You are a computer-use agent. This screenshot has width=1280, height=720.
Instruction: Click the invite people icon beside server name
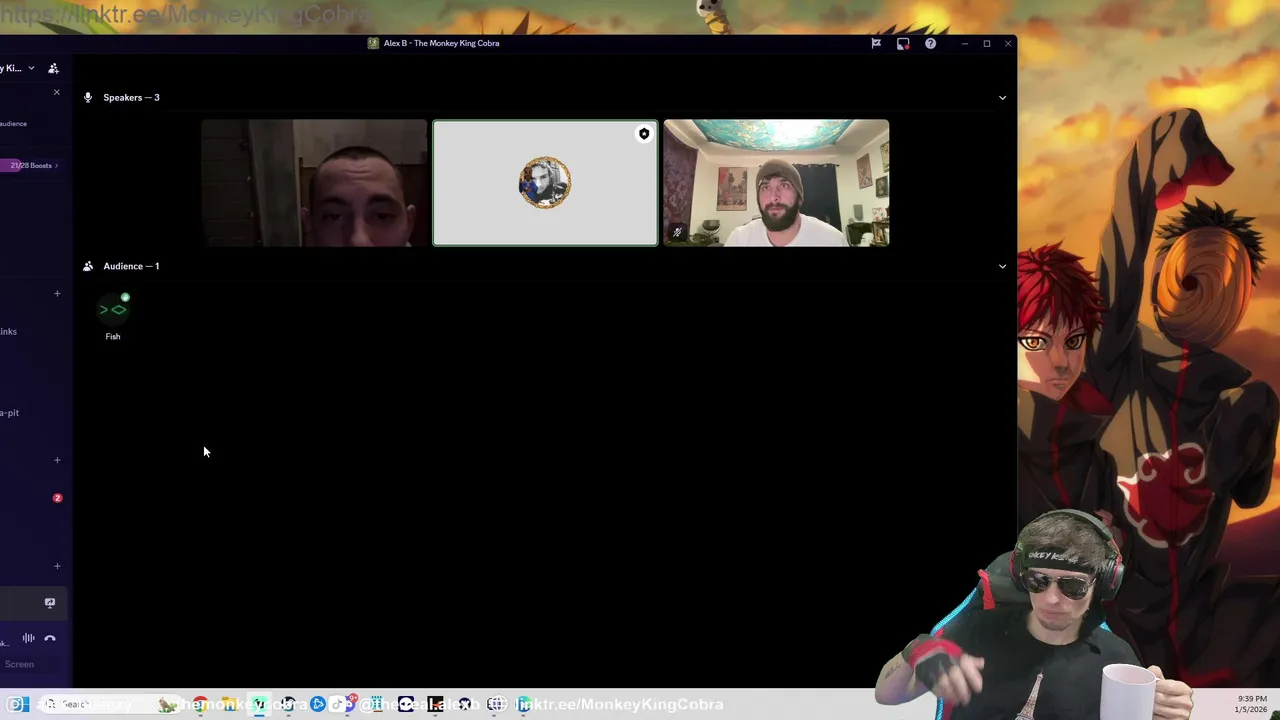pyautogui.click(x=53, y=68)
